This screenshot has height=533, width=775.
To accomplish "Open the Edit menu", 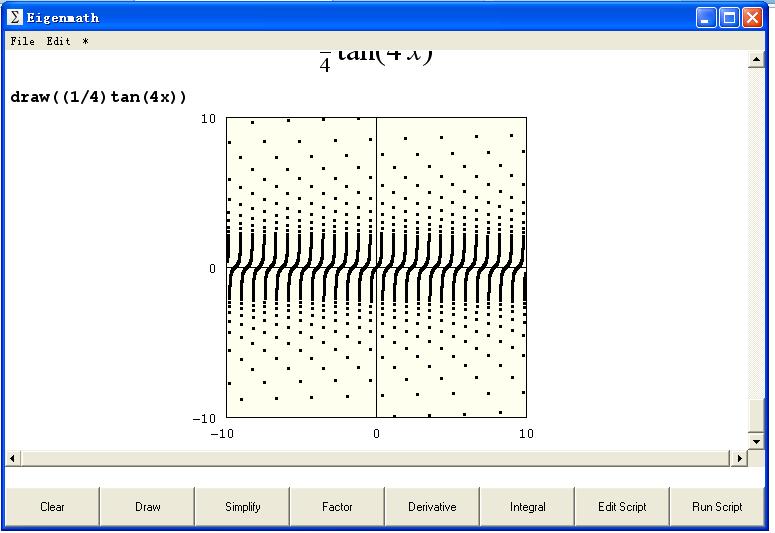I will point(58,42).
